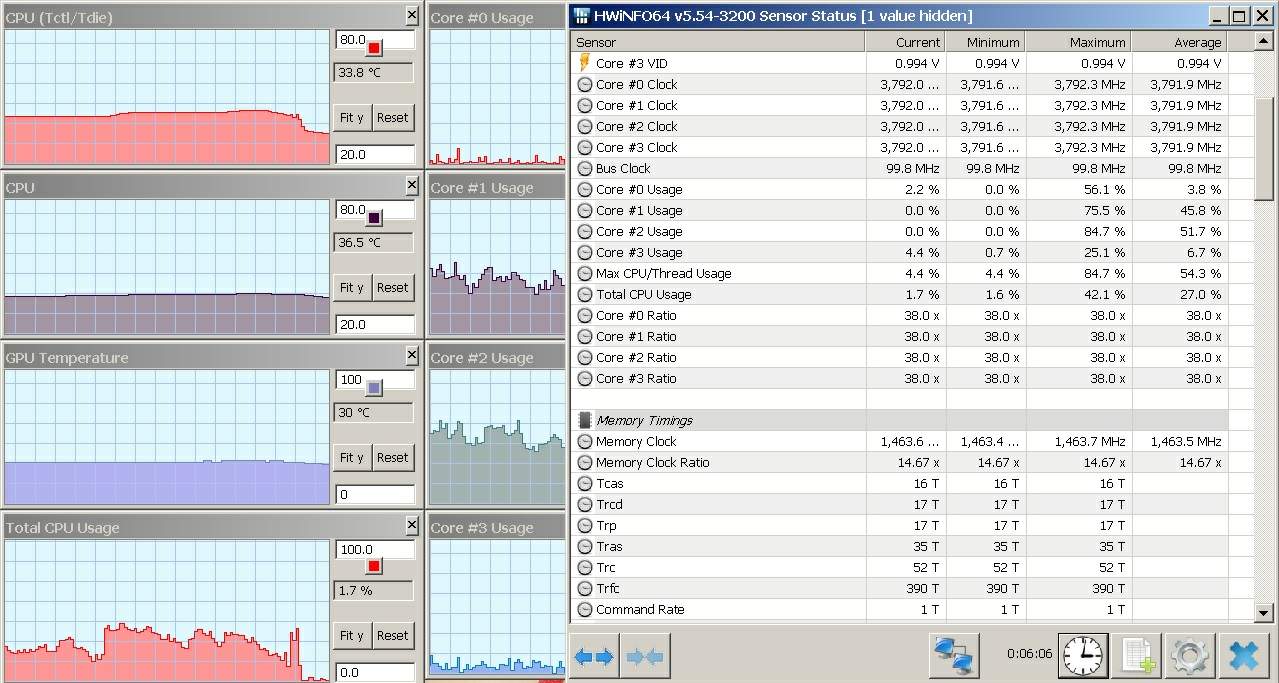The image size is (1279, 683).
Task: Close the CPU temperature graph panel
Action: [x=412, y=186]
